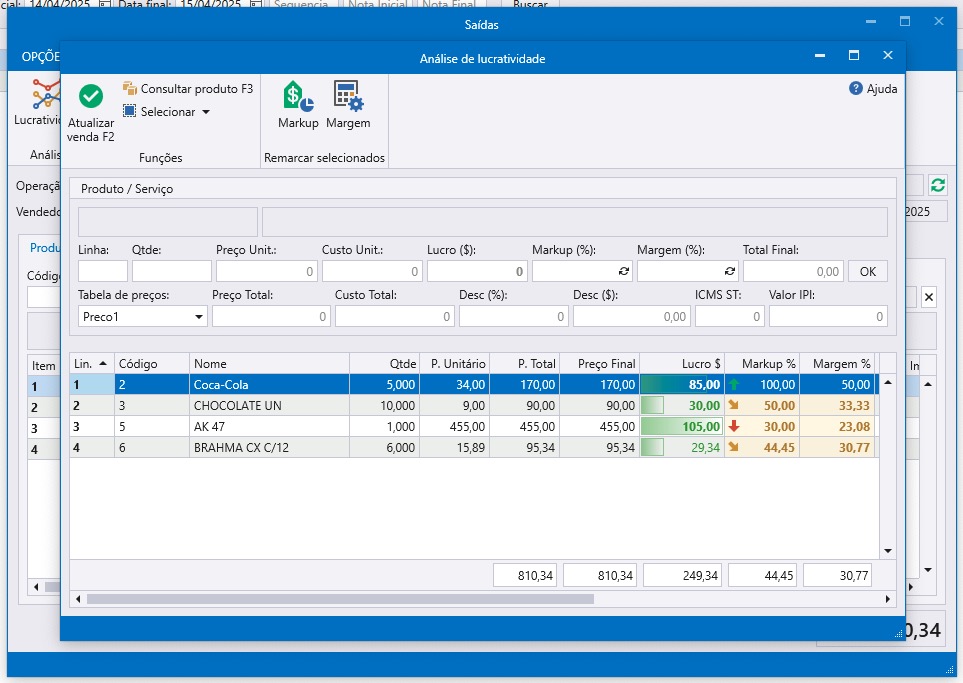Click the grid vertical scrollbar down arrow
This screenshot has width=963, height=683.
click(887, 551)
